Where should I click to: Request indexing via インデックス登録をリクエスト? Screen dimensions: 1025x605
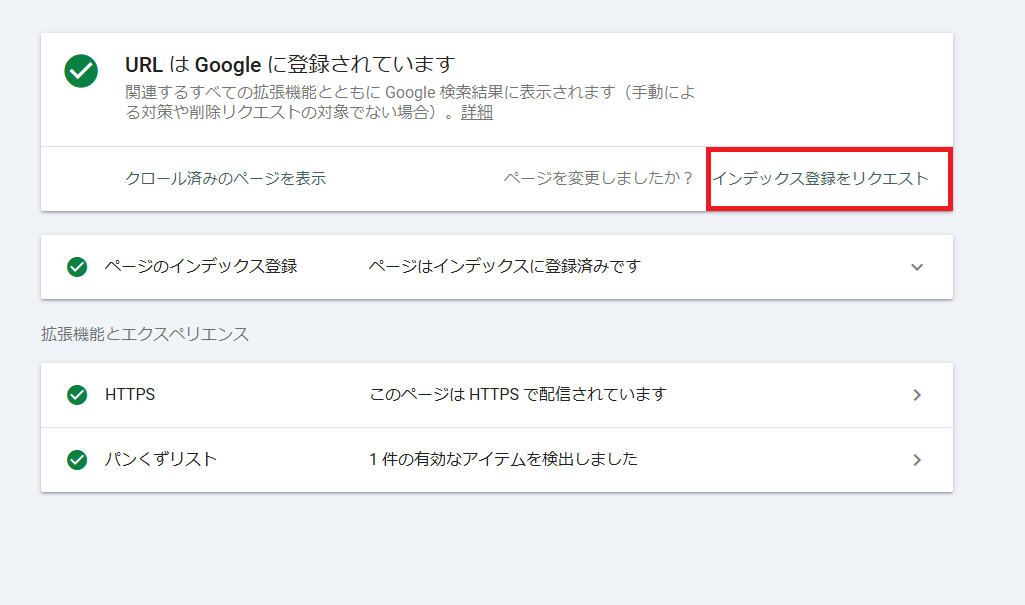[820, 178]
